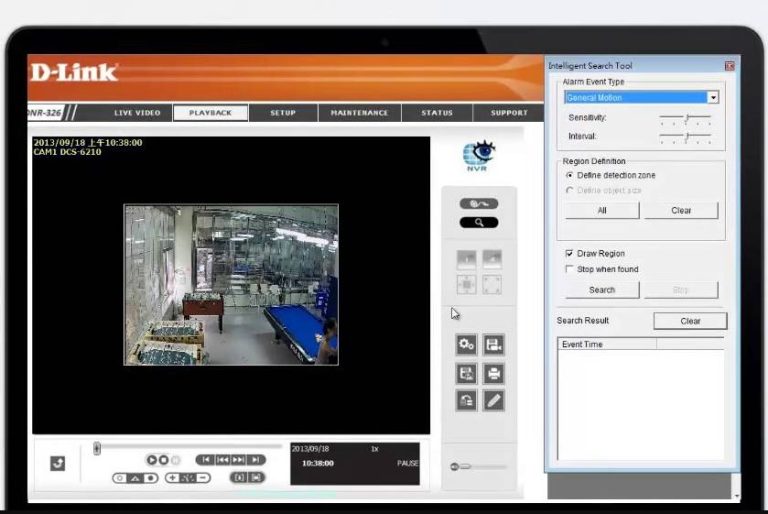Click the Sensitivity slider

coord(685,118)
